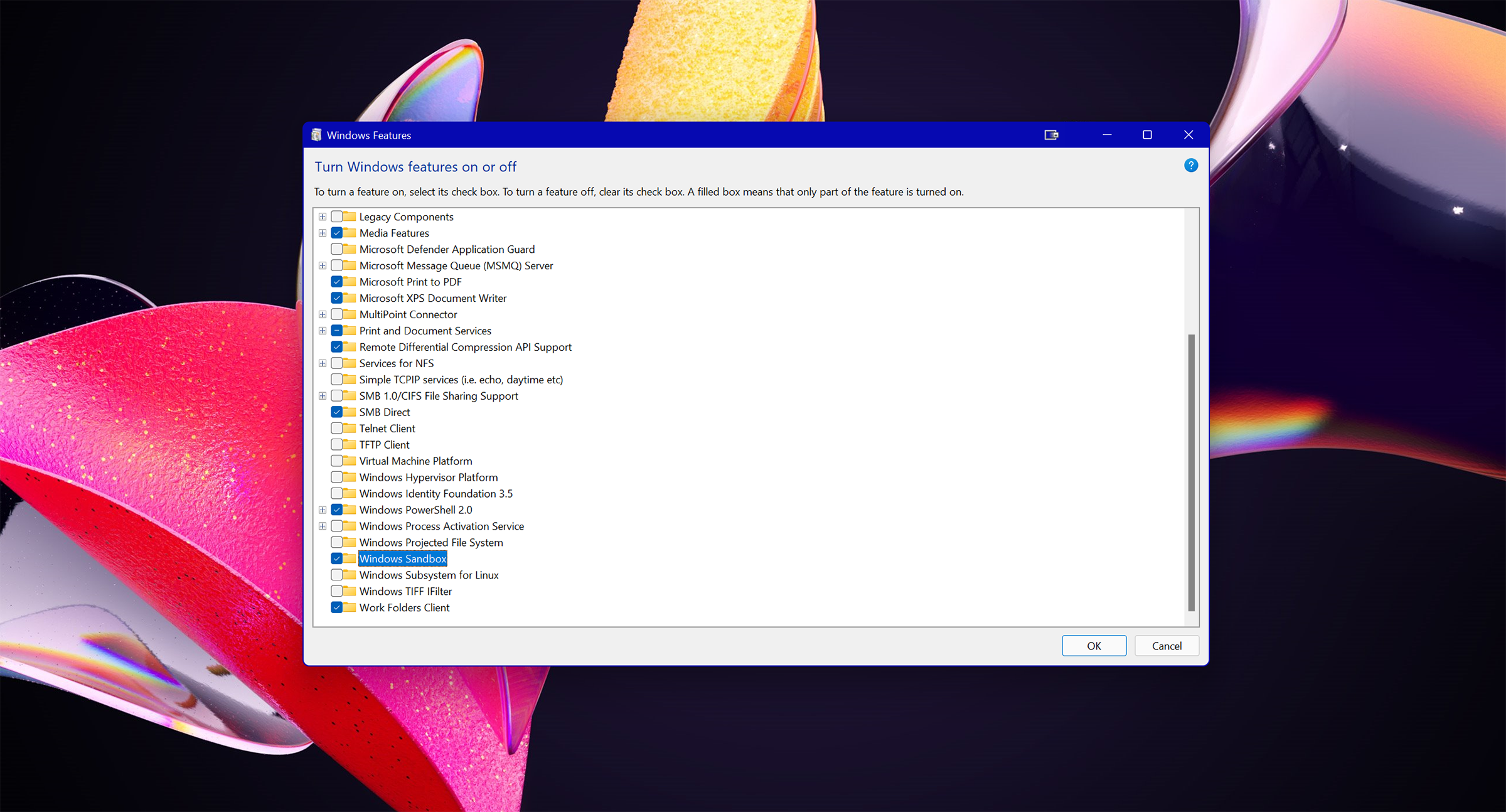Enable the Legacy Components checkbox
The image size is (1506, 812).
click(x=337, y=216)
